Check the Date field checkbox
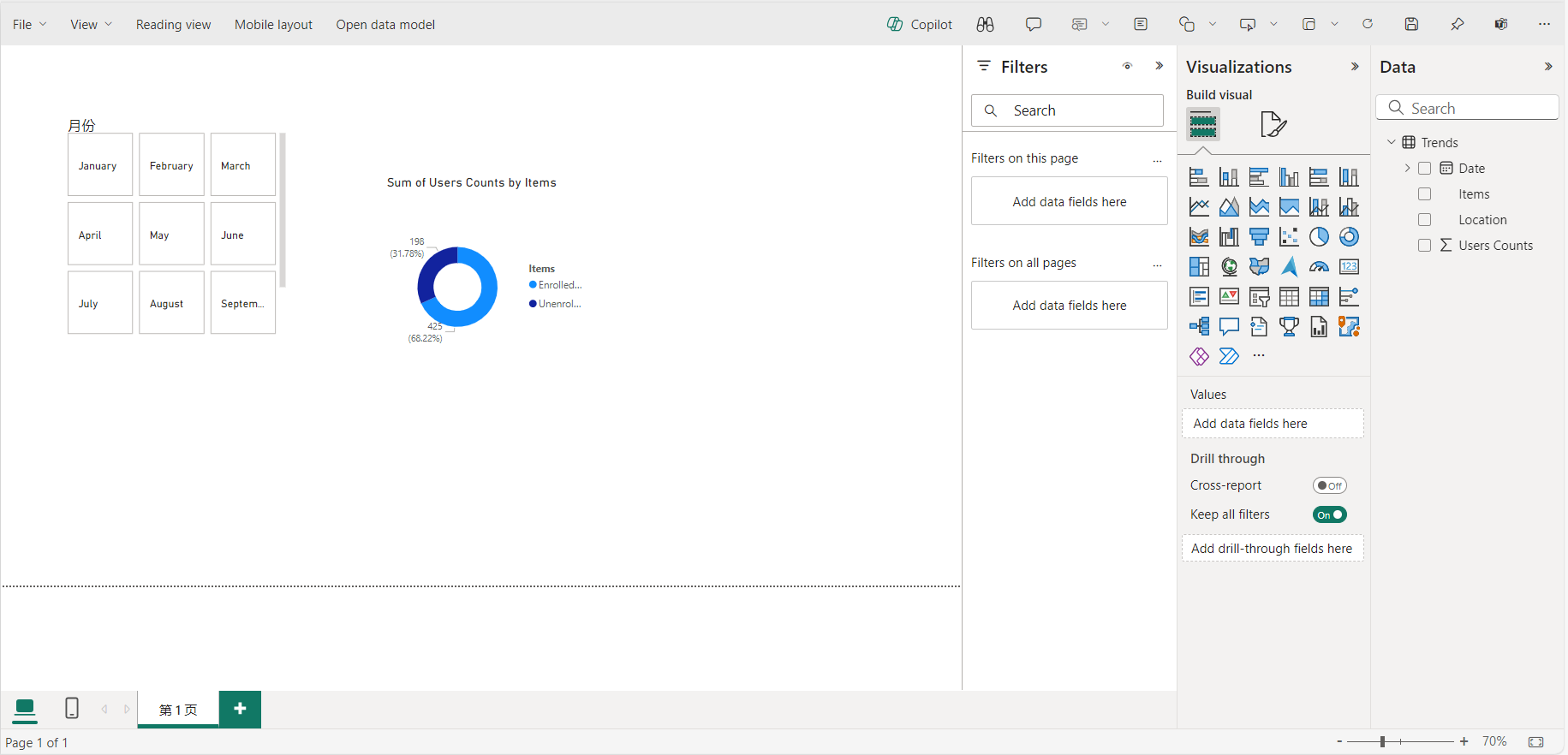1568x755 pixels. (1425, 169)
